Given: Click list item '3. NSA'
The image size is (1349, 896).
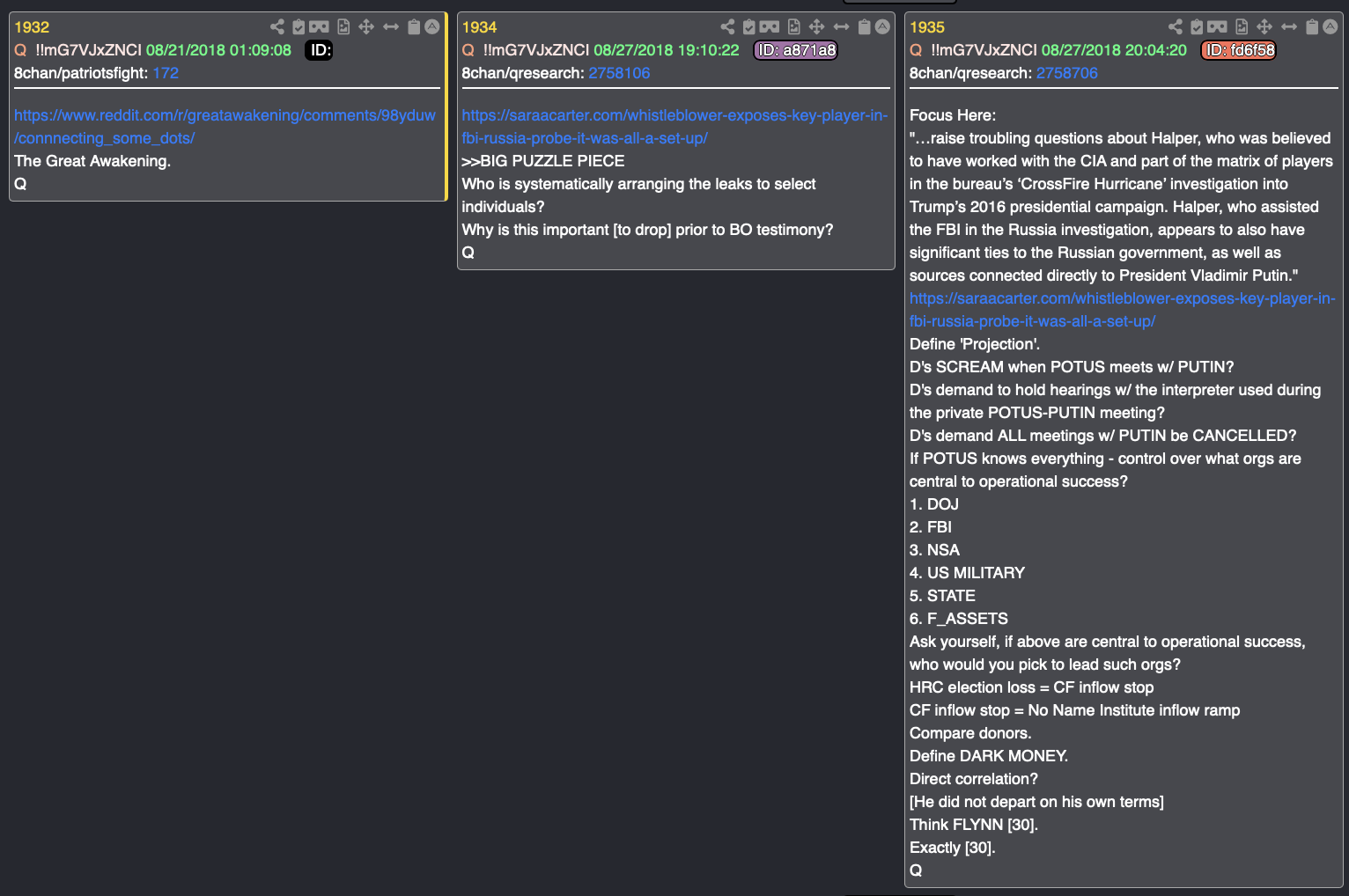Looking at the screenshot, I should (934, 550).
